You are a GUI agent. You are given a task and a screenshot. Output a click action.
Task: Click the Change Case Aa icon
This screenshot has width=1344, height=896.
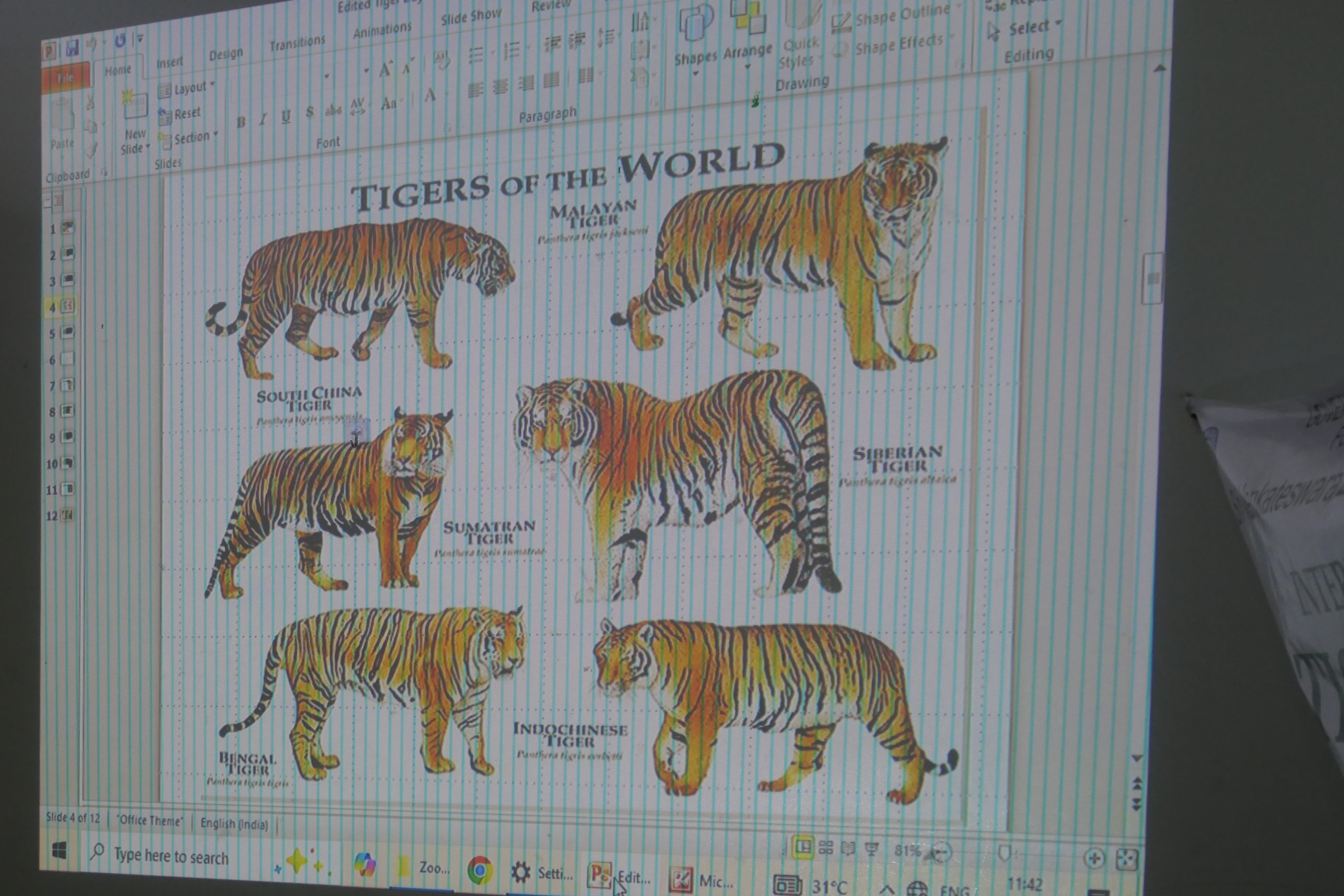tap(388, 103)
